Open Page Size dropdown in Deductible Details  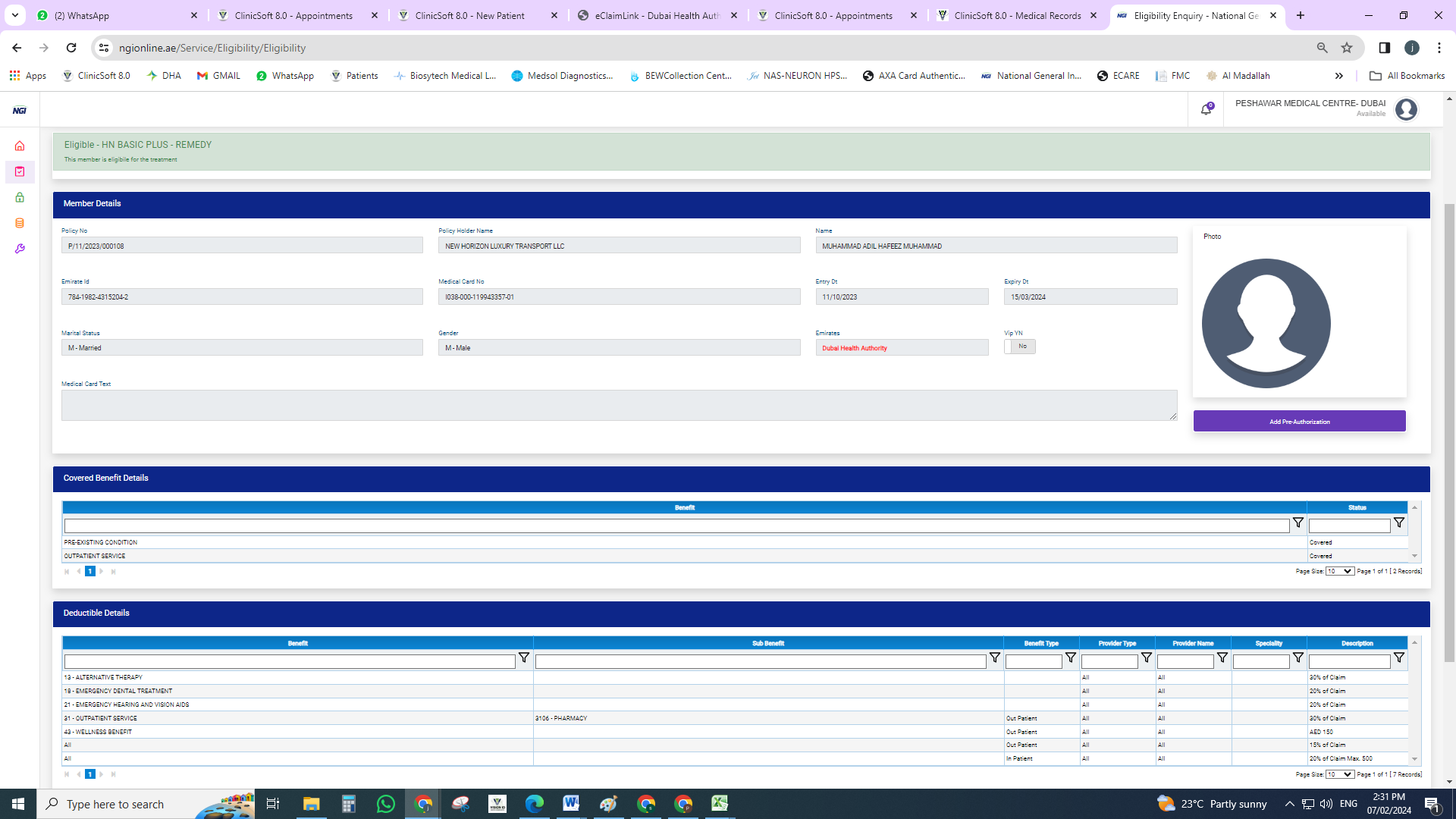click(1339, 774)
